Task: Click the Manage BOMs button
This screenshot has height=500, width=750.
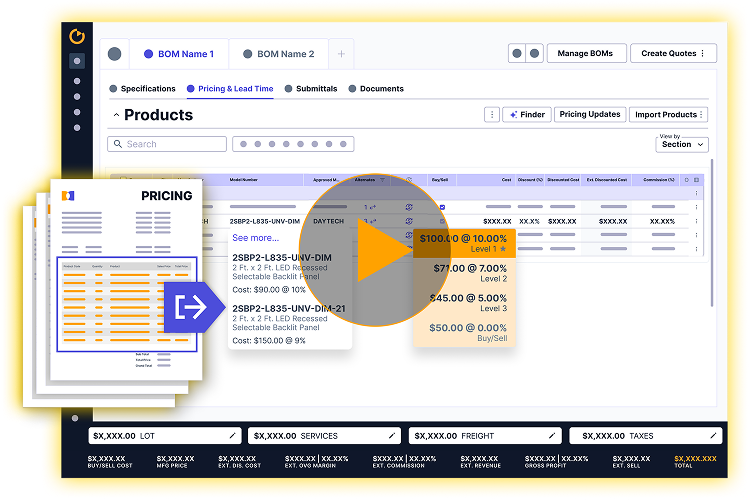Action: coord(586,53)
